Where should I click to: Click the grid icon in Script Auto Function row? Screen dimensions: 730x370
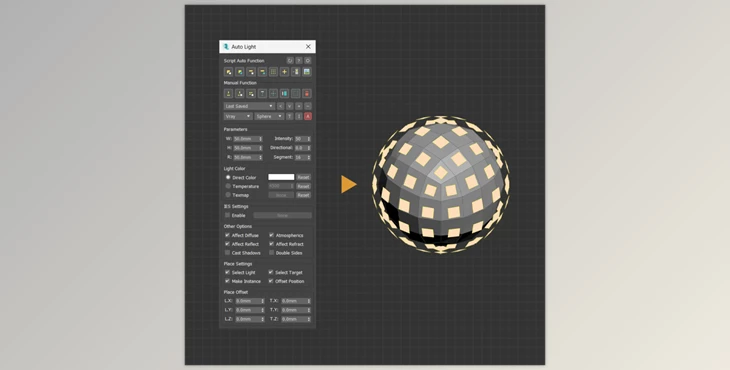(273, 72)
